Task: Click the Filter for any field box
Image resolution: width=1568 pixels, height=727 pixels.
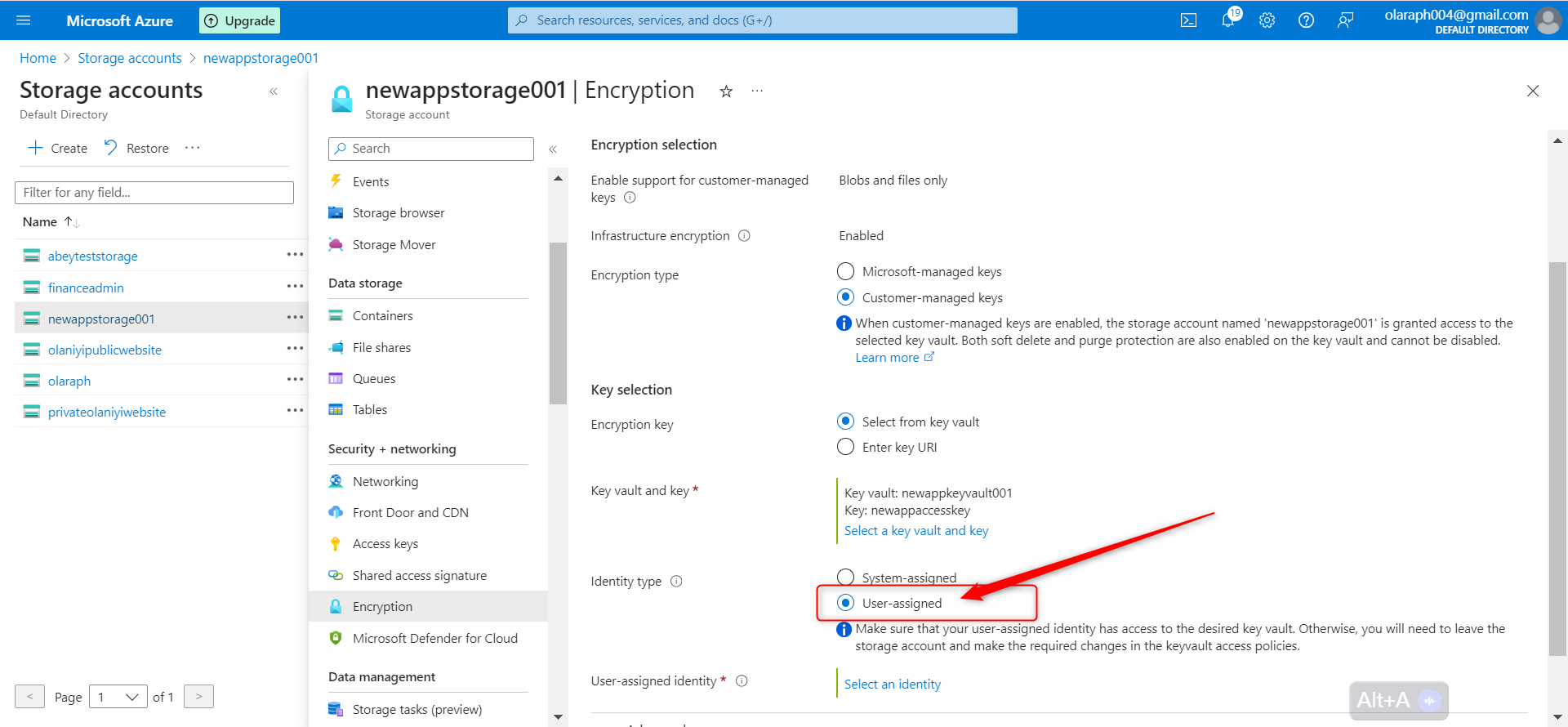Action: (154, 193)
